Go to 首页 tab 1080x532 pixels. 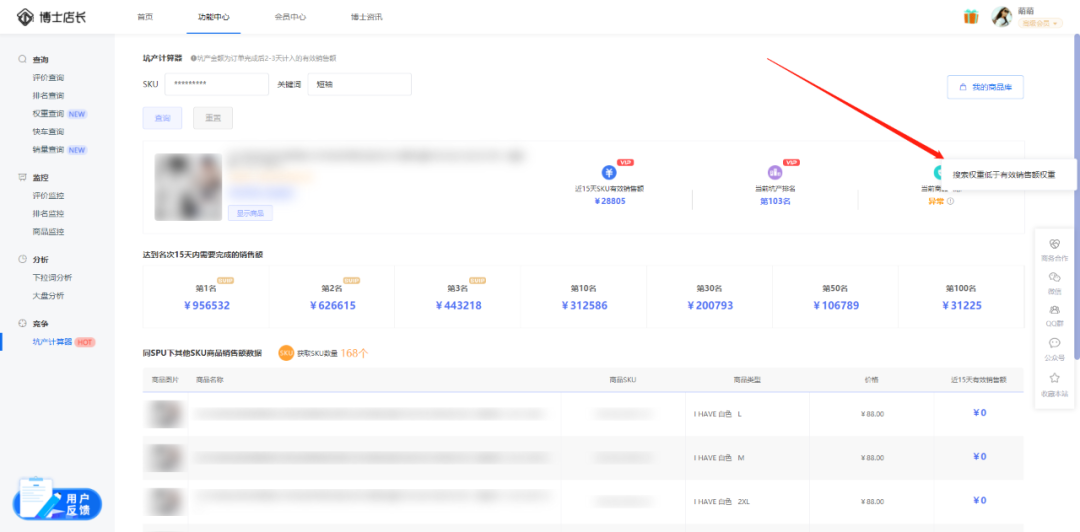(145, 17)
